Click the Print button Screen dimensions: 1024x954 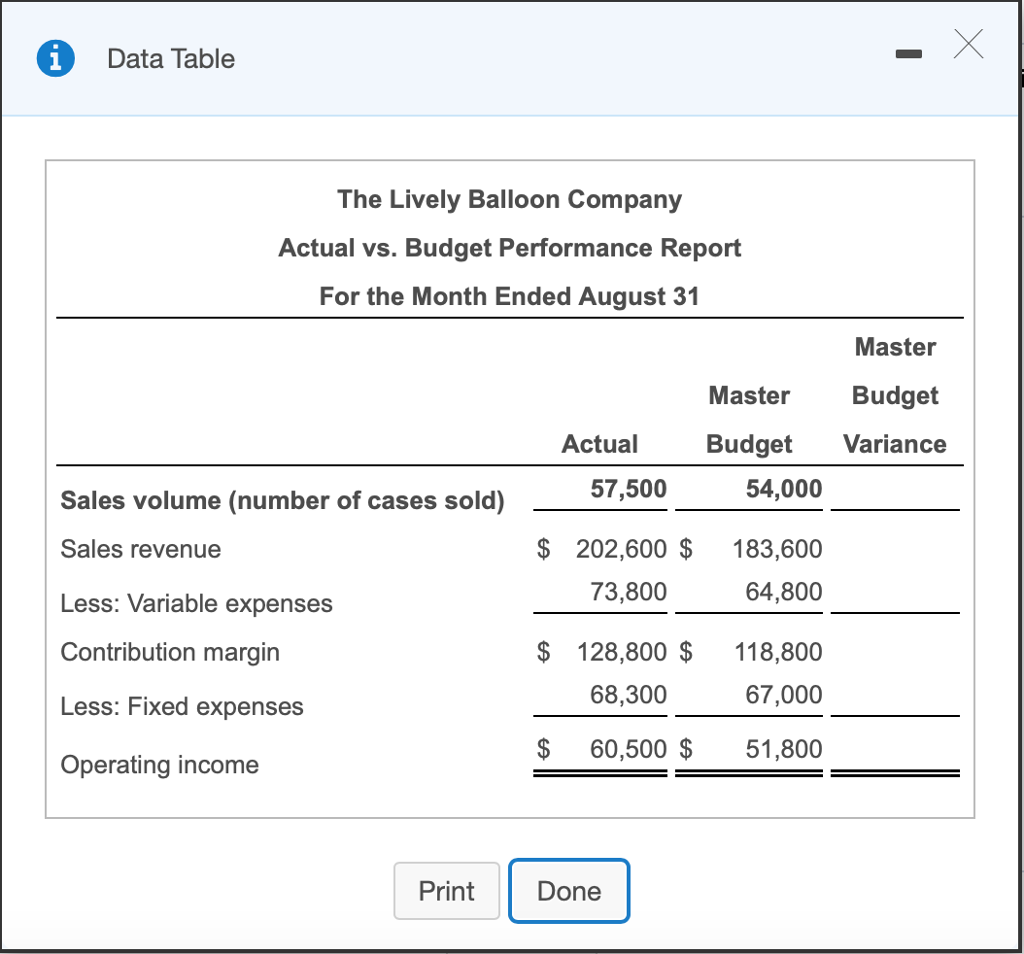tap(447, 891)
